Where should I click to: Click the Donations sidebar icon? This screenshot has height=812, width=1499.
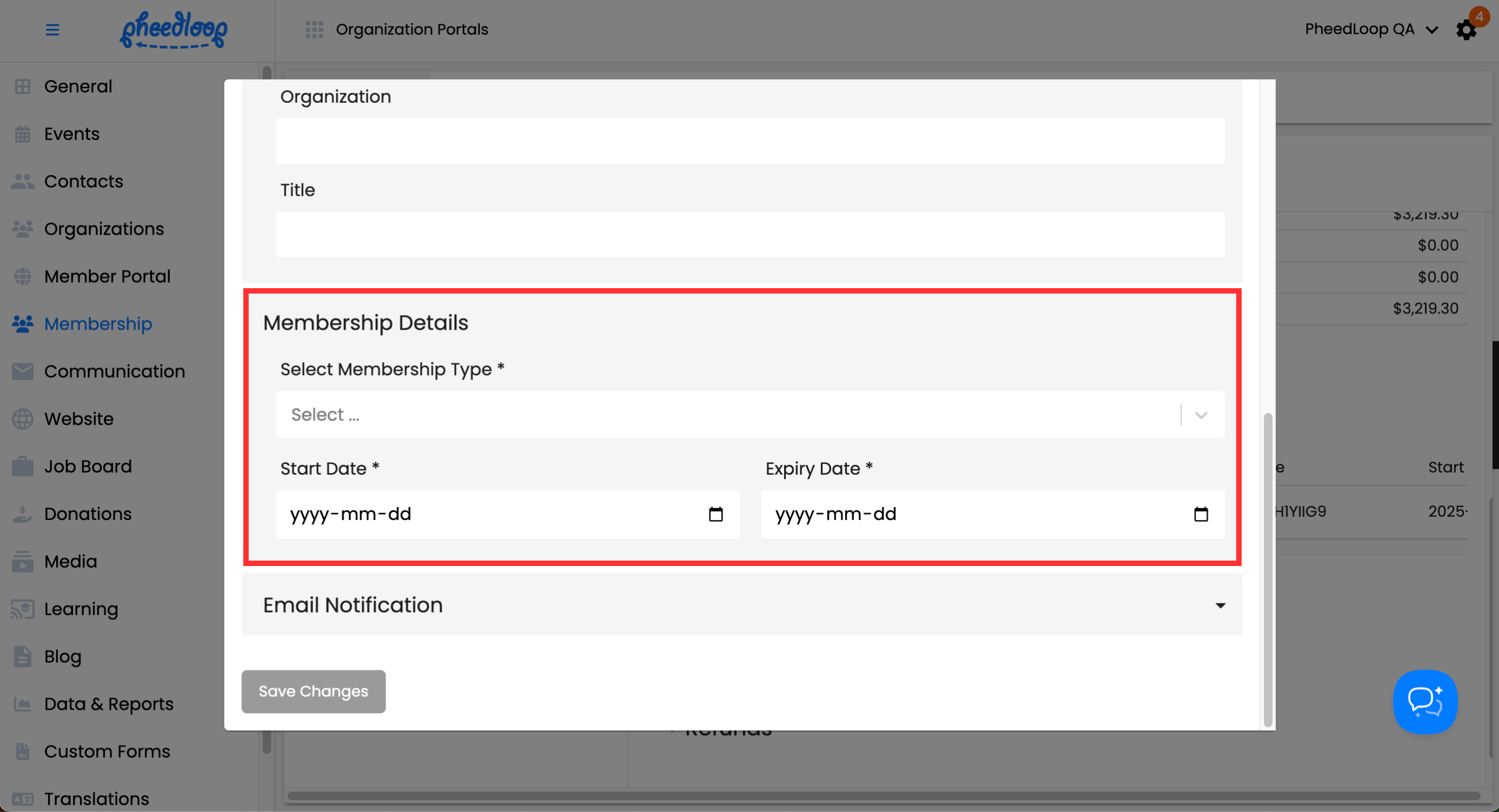(x=23, y=514)
